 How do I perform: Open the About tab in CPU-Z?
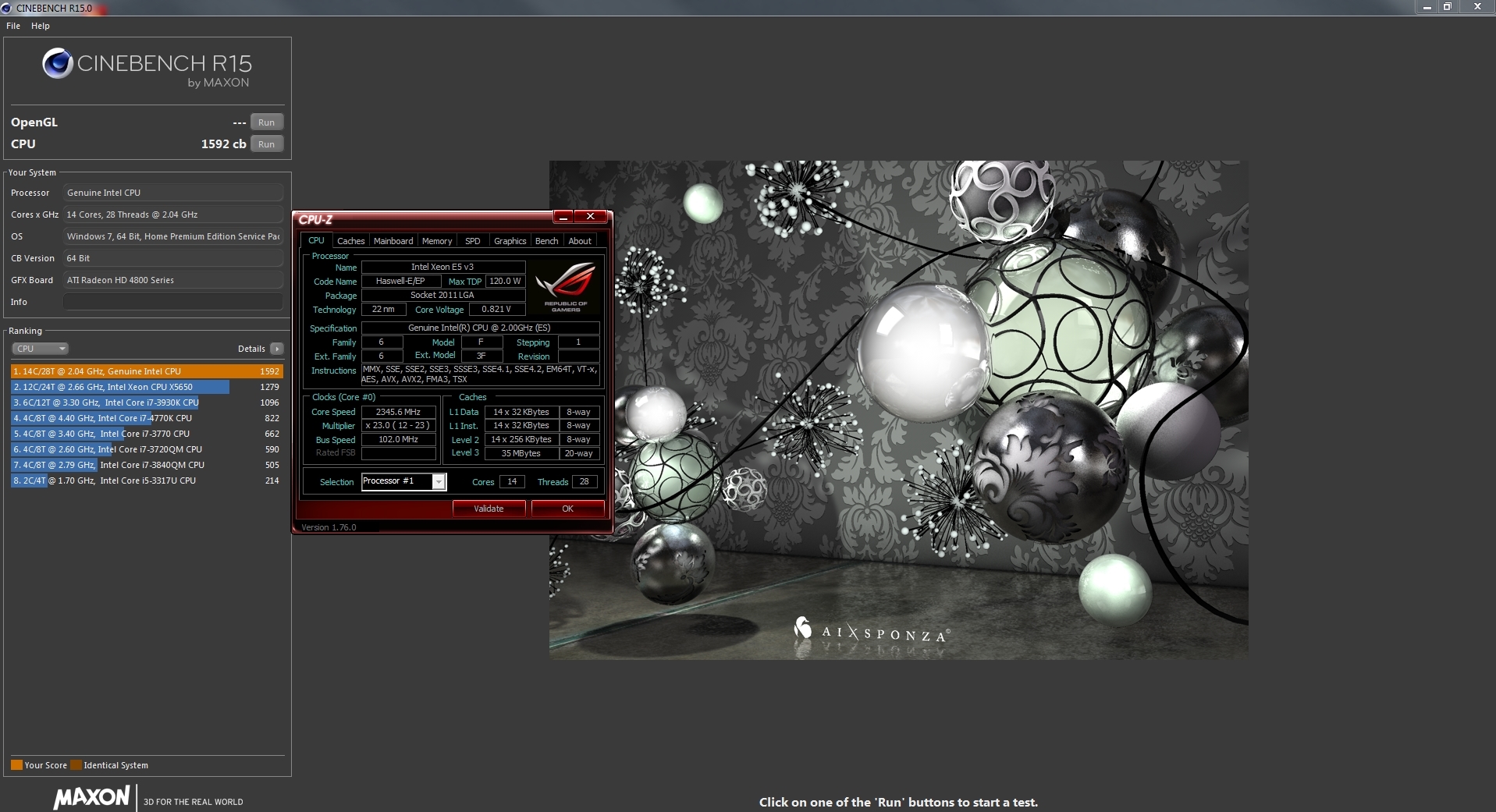click(580, 241)
